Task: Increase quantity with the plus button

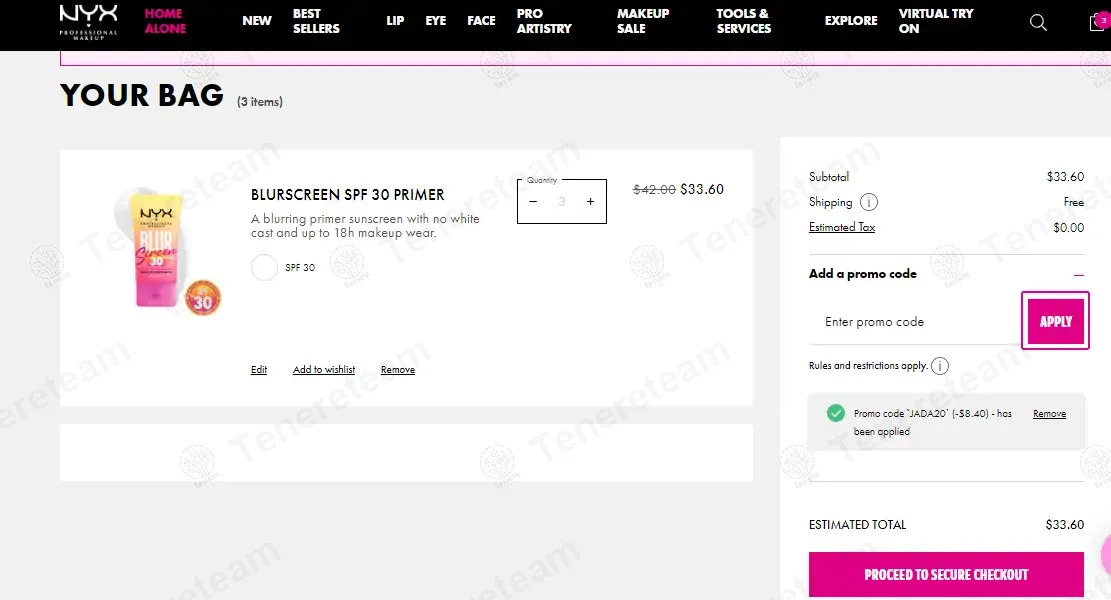Action: tap(590, 202)
